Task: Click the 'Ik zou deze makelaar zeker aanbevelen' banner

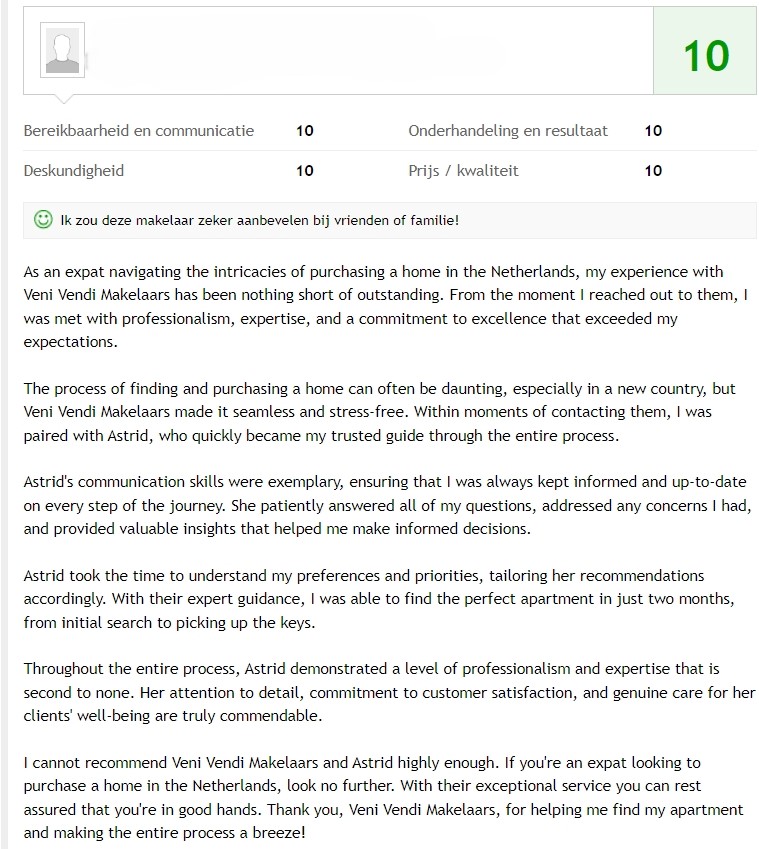Action: (390, 220)
